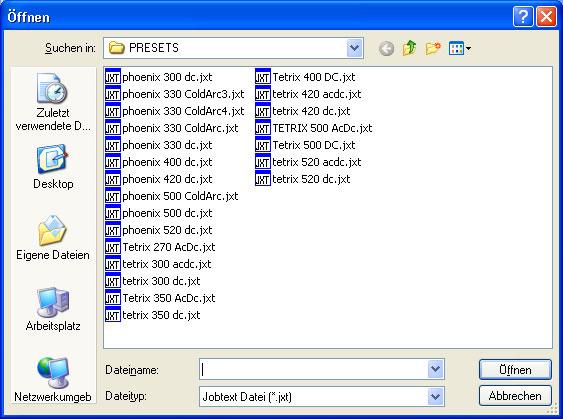Select file name TETRIX 500 AcDc.jxt
This screenshot has height=419, width=563.
(x=322, y=128)
